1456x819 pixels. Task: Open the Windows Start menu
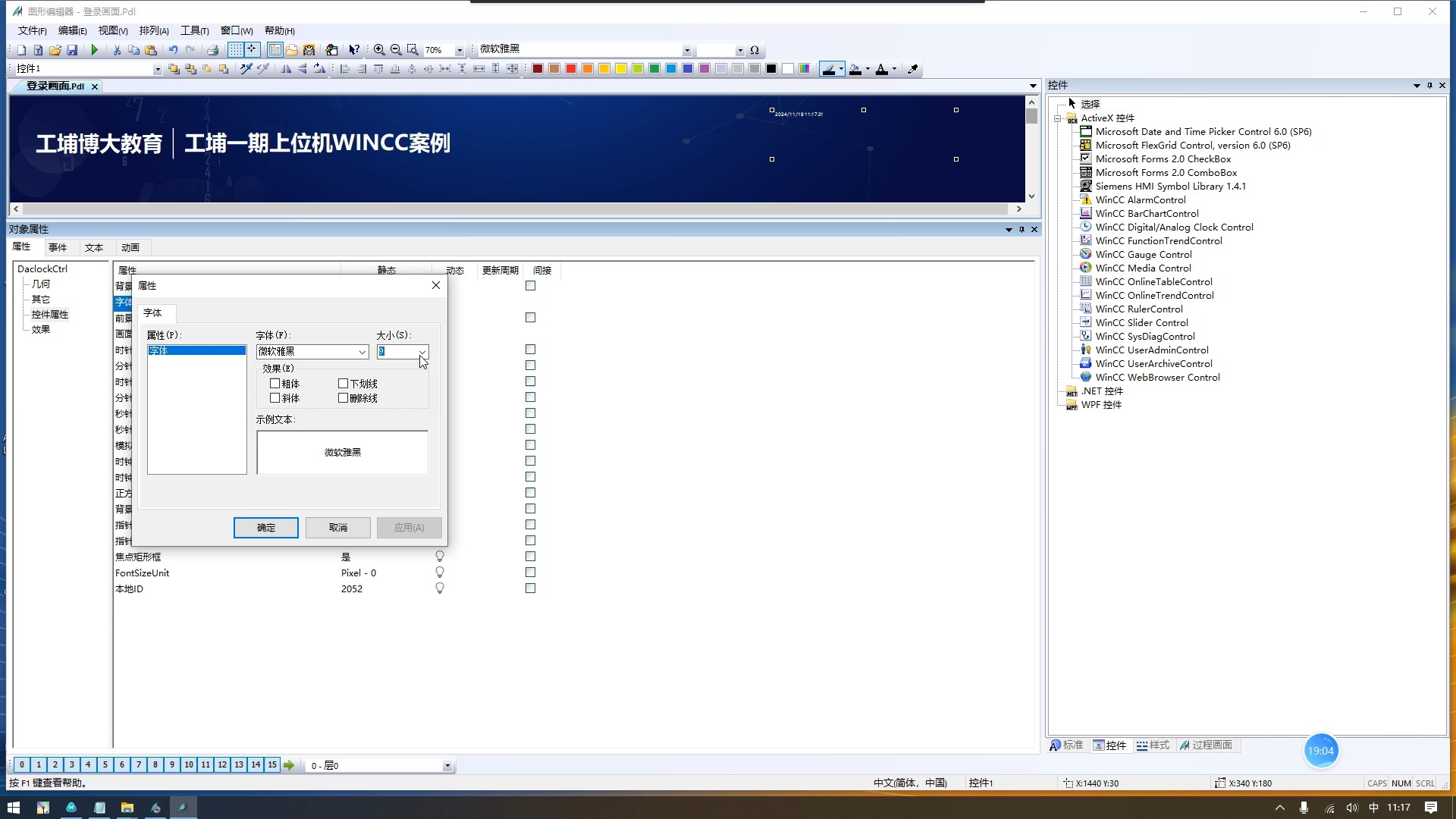tap(14, 808)
